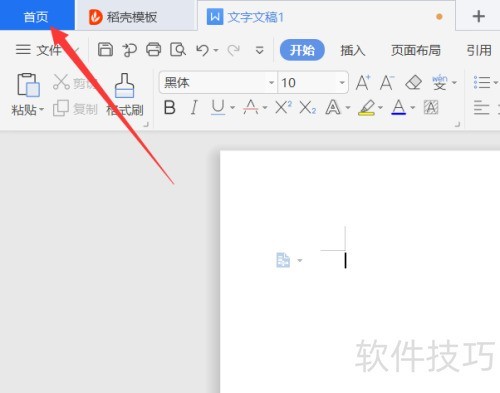The height and width of the screenshot is (393, 500).
Task: Click in the document page body
Action: coord(360,272)
